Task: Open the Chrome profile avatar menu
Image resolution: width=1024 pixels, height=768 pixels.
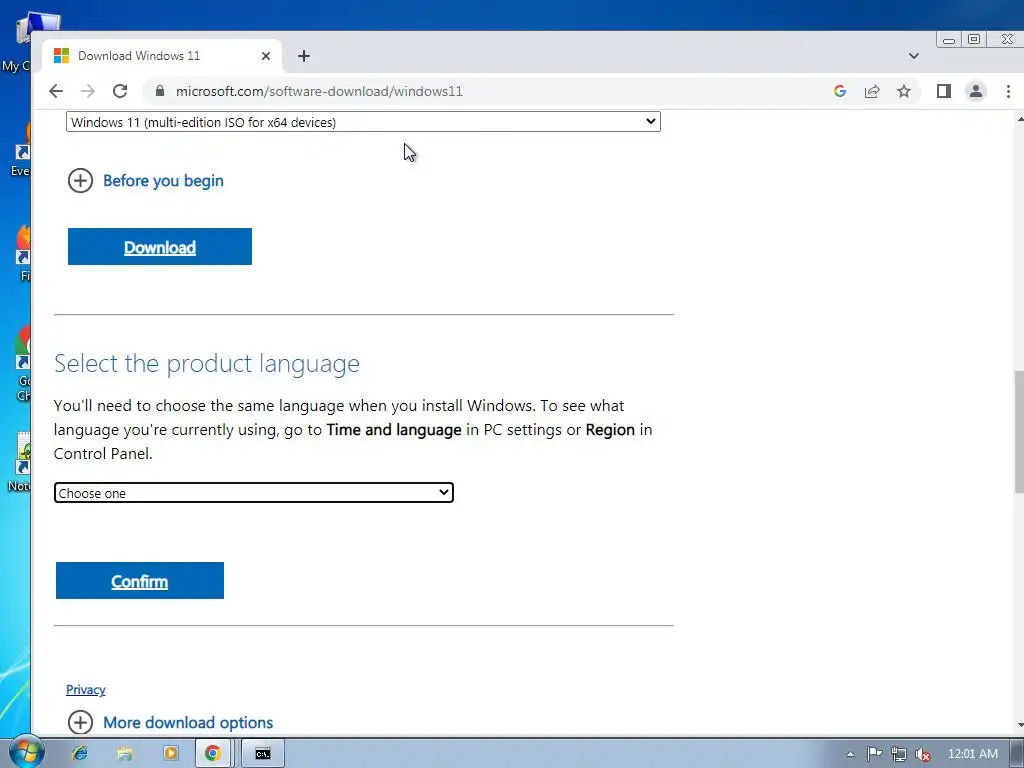Action: click(976, 91)
